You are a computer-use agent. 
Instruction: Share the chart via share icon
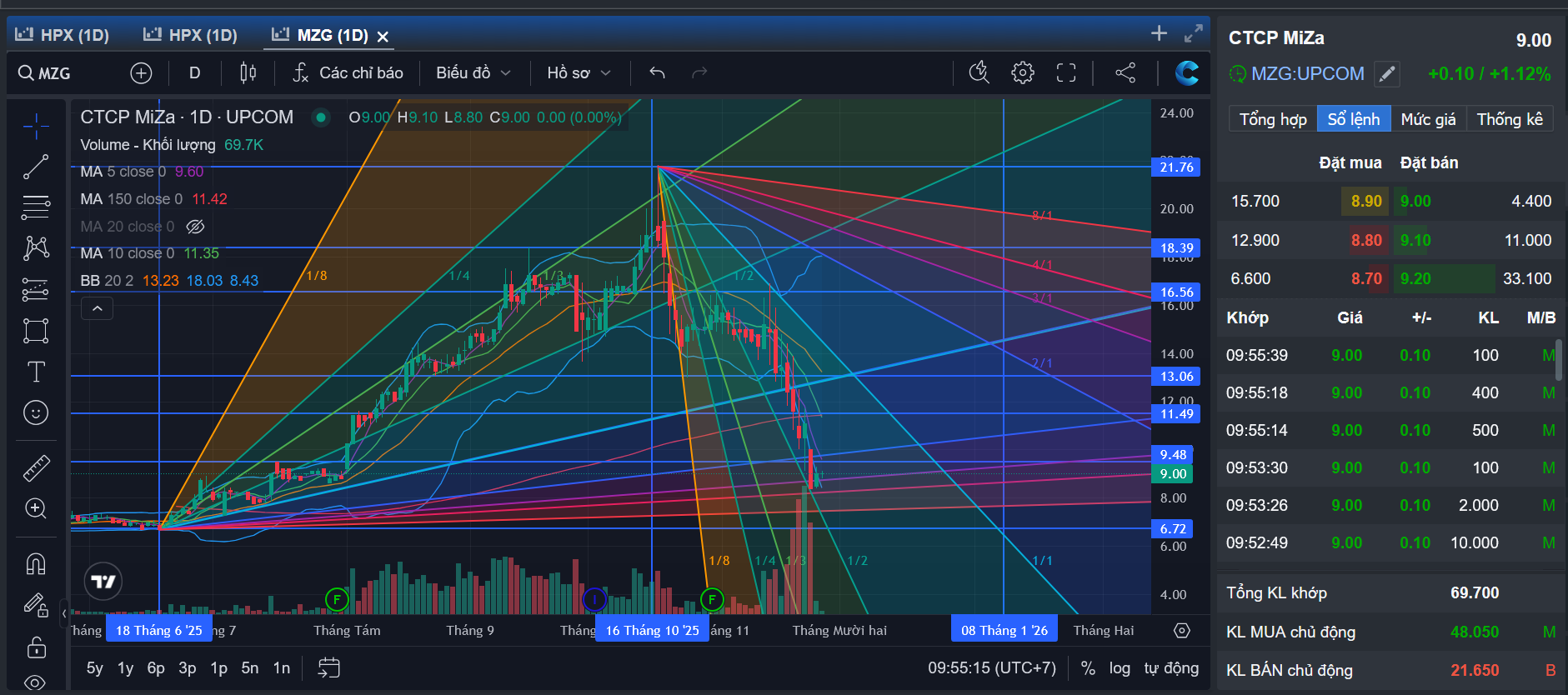(1125, 73)
